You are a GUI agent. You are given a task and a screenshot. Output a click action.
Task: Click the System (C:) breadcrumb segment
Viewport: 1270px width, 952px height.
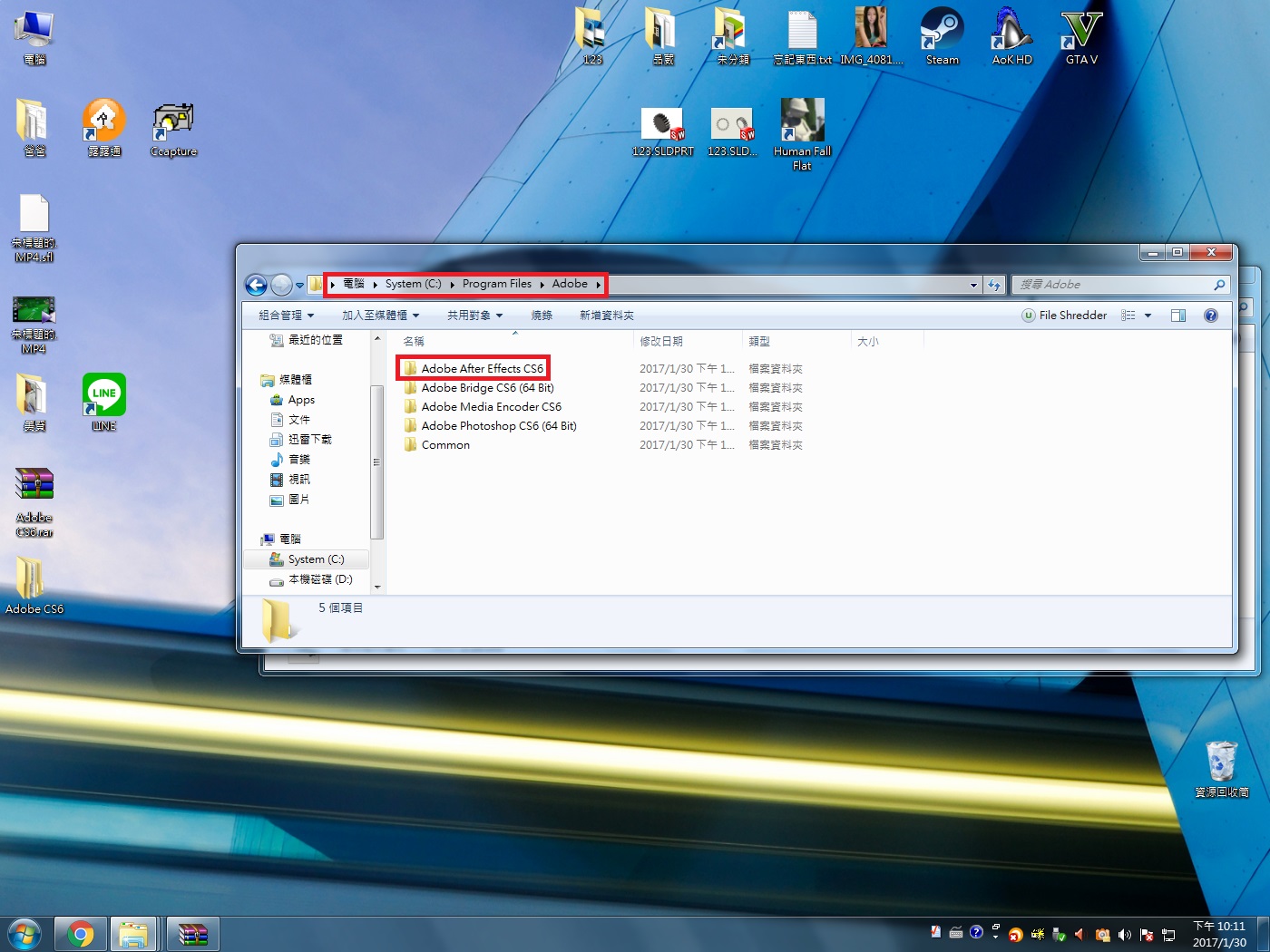click(413, 284)
